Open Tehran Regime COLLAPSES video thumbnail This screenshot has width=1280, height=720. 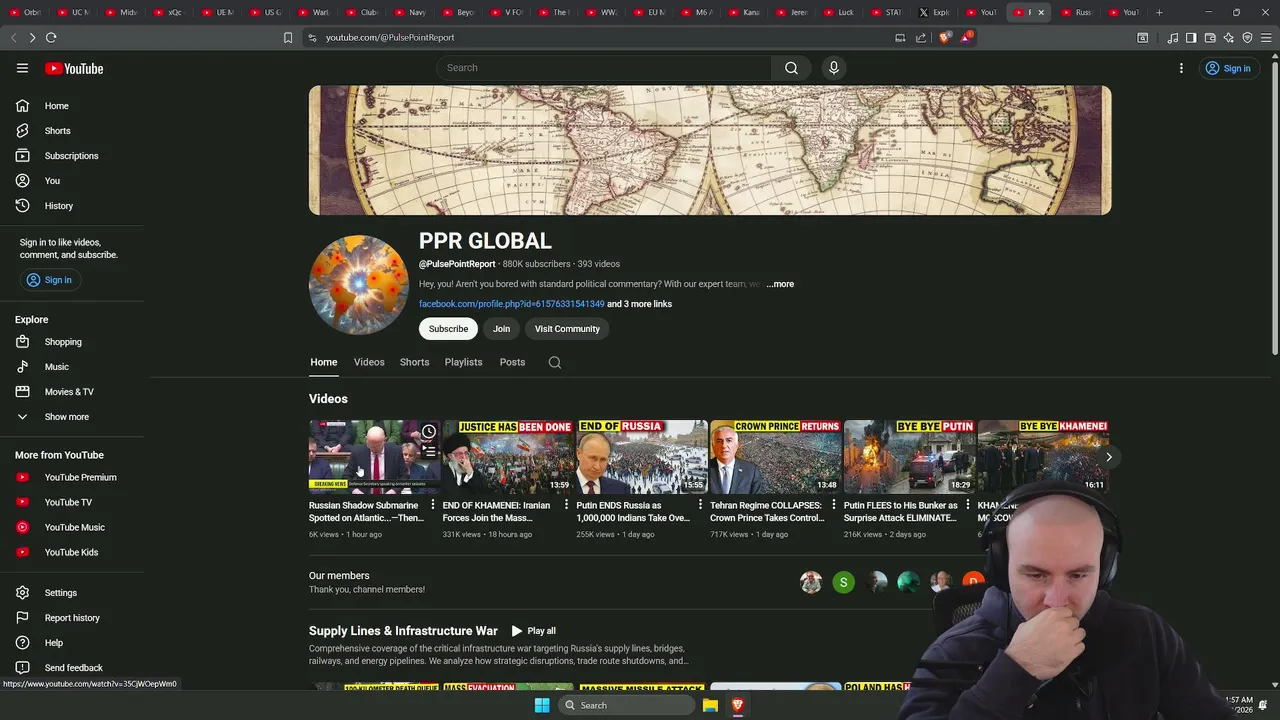(776, 457)
